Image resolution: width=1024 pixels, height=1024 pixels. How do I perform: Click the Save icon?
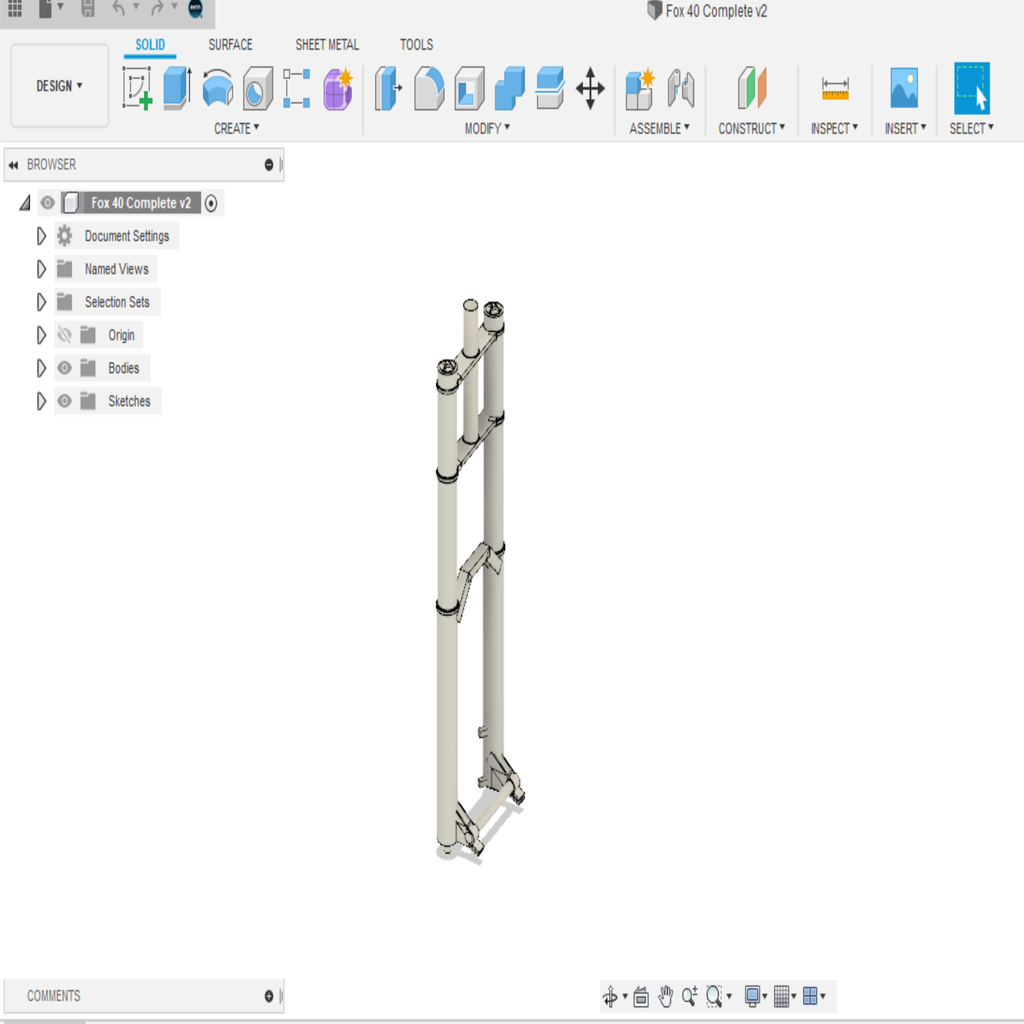click(x=88, y=8)
